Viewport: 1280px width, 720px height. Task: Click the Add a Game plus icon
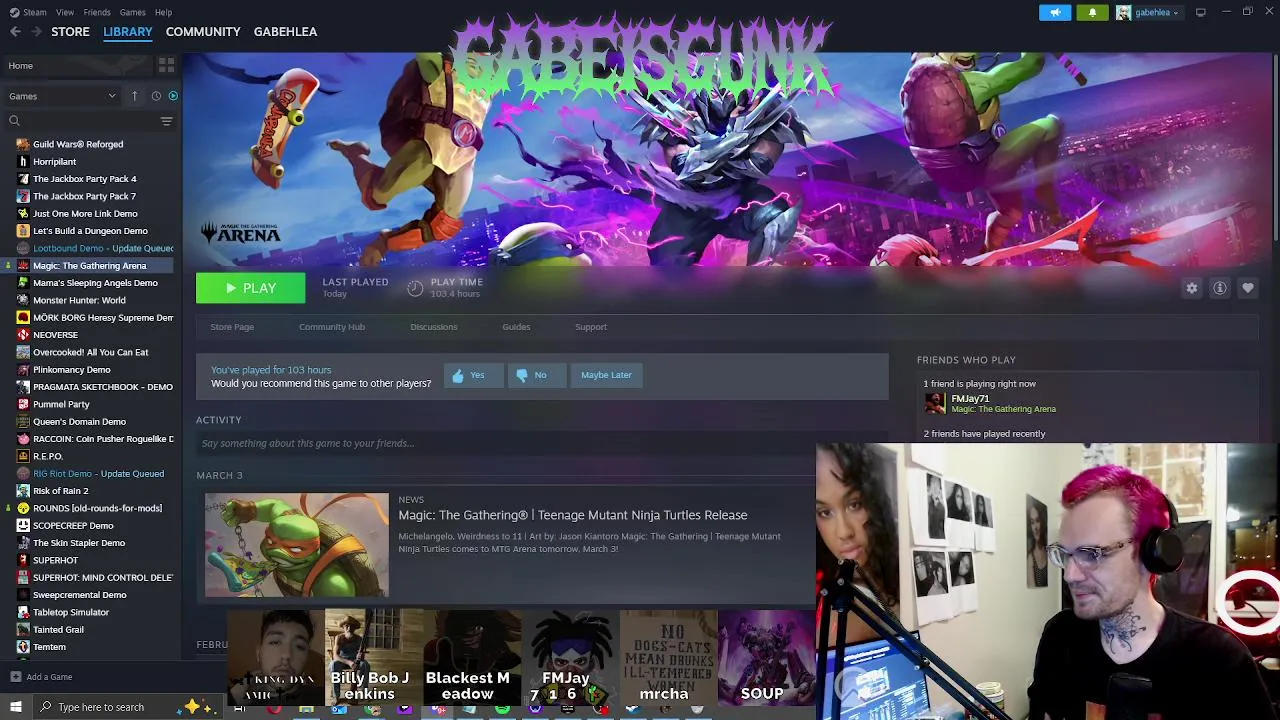(x=15, y=677)
